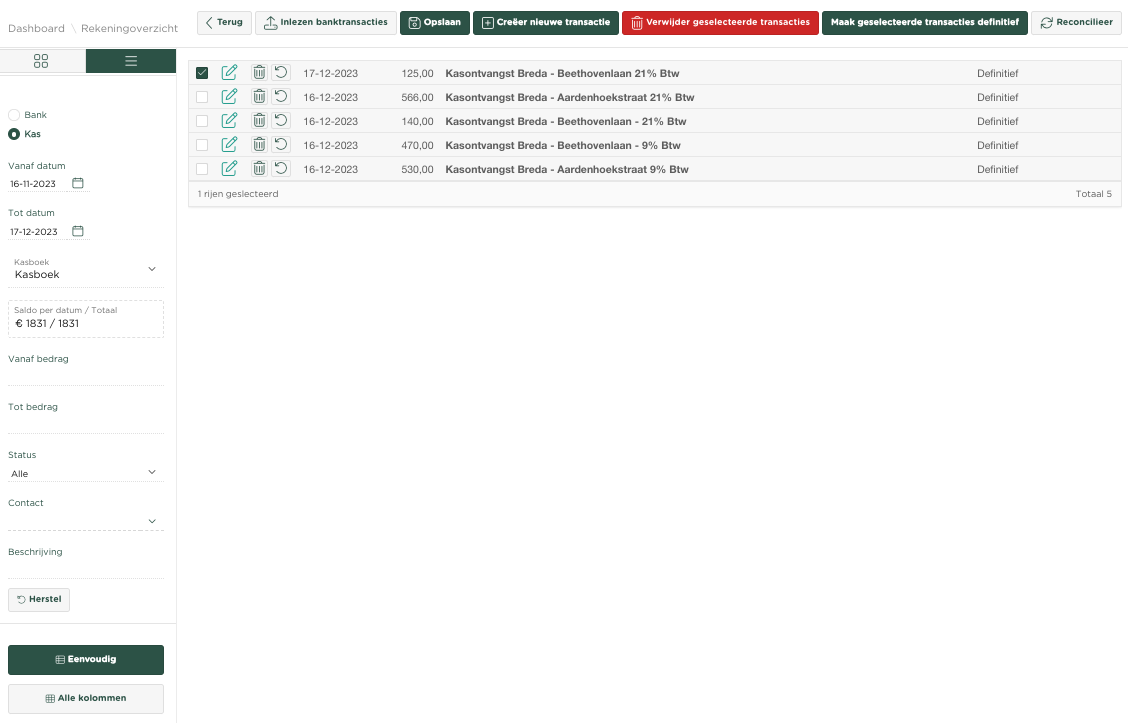Screen dimensions: 1128x723
Task: Click edit icon for 470,00 Beethovenlaan 9% row
Action: (x=229, y=145)
